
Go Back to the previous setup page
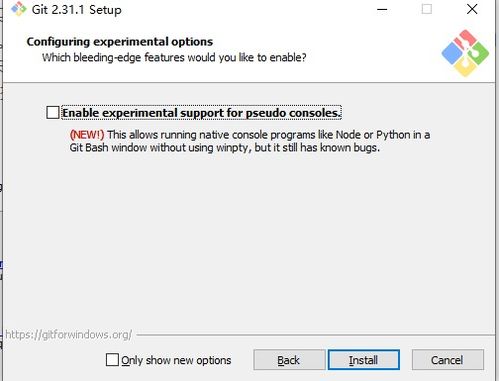click(289, 360)
